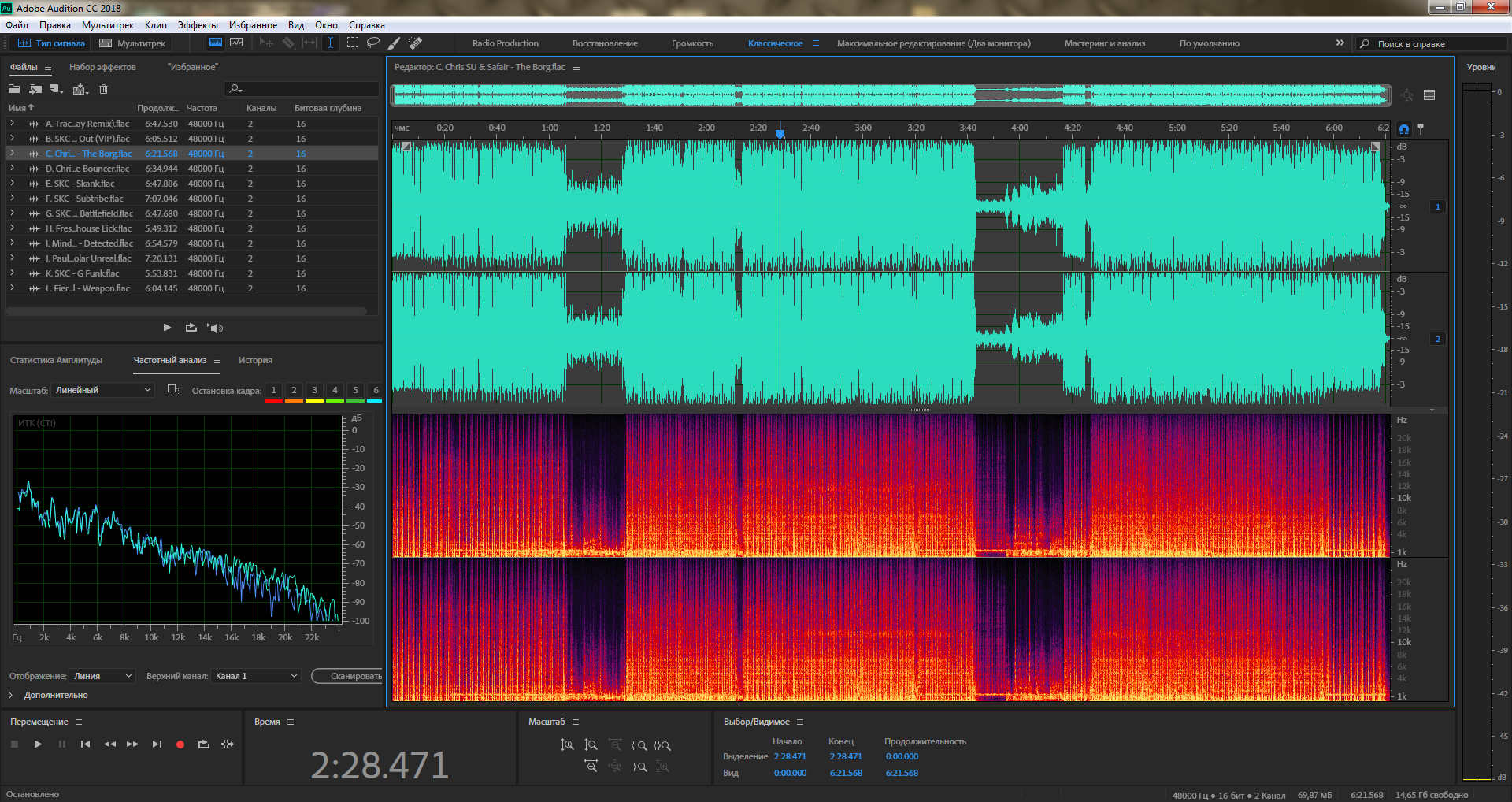Image resolution: width=1512 pixels, height=802 pixels.
Task: Switch to the История tab
Action: coord(255,360)
